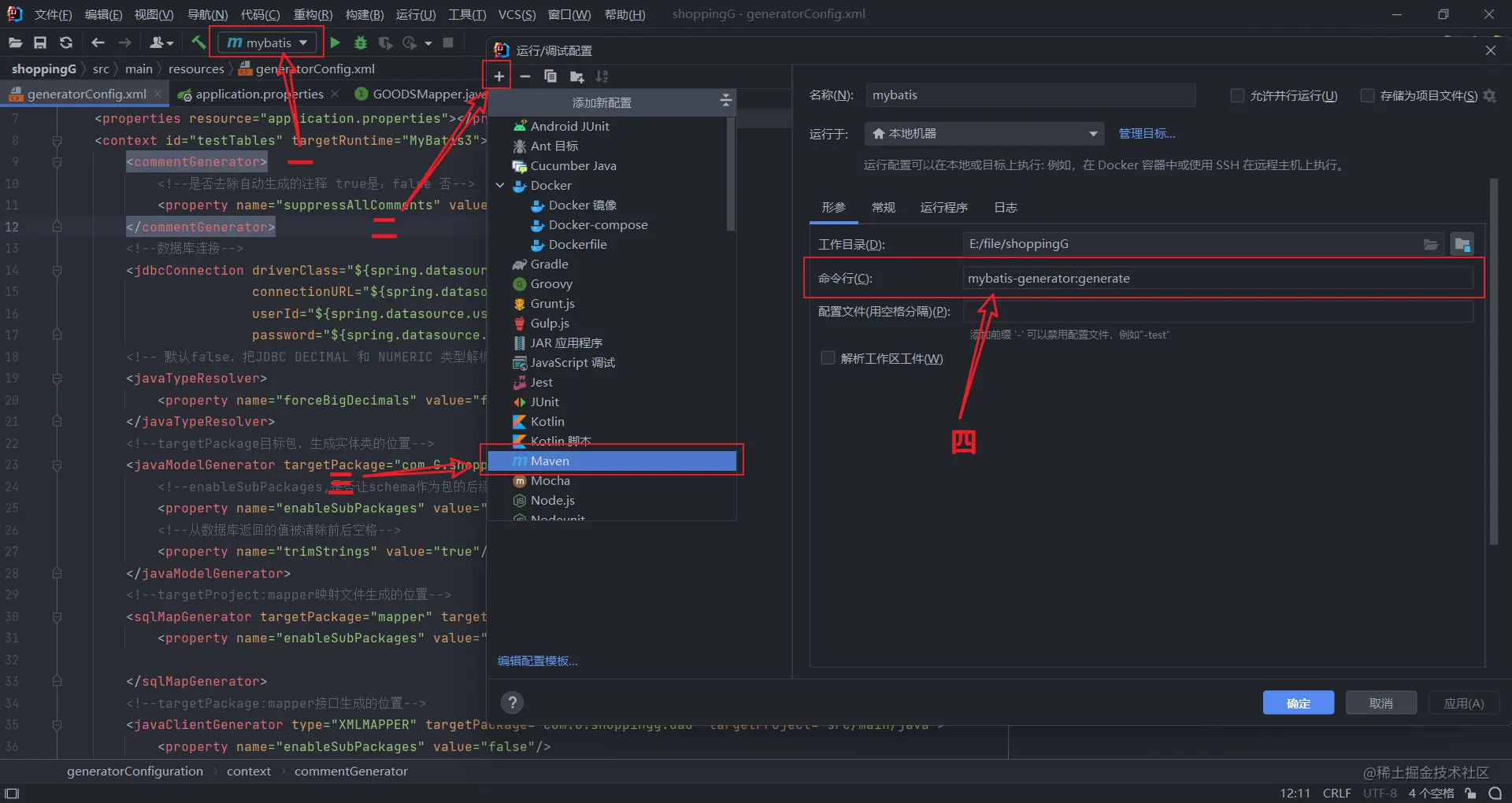Collapse the Docker tree node
This screenshot has height=803, width=1512.
coord(500,186)
